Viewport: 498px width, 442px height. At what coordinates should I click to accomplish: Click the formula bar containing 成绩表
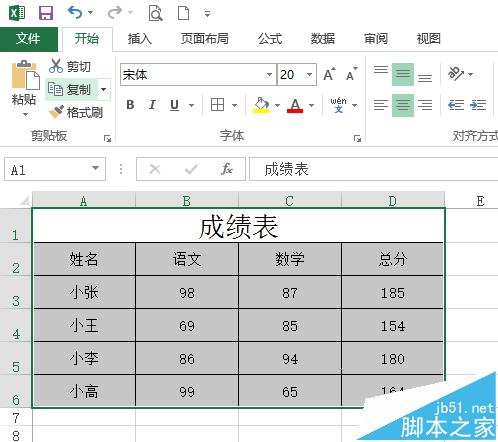pyautogui.click(x=373, y=169)
